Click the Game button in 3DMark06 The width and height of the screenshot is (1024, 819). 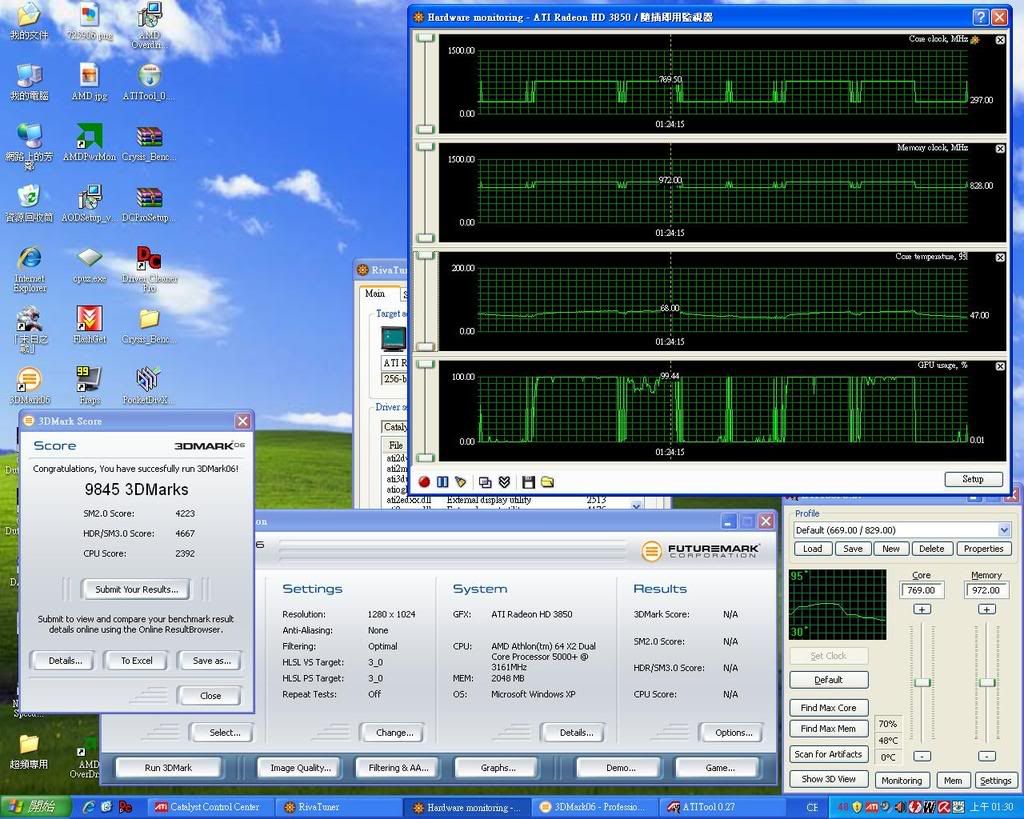tap(720, 767)
